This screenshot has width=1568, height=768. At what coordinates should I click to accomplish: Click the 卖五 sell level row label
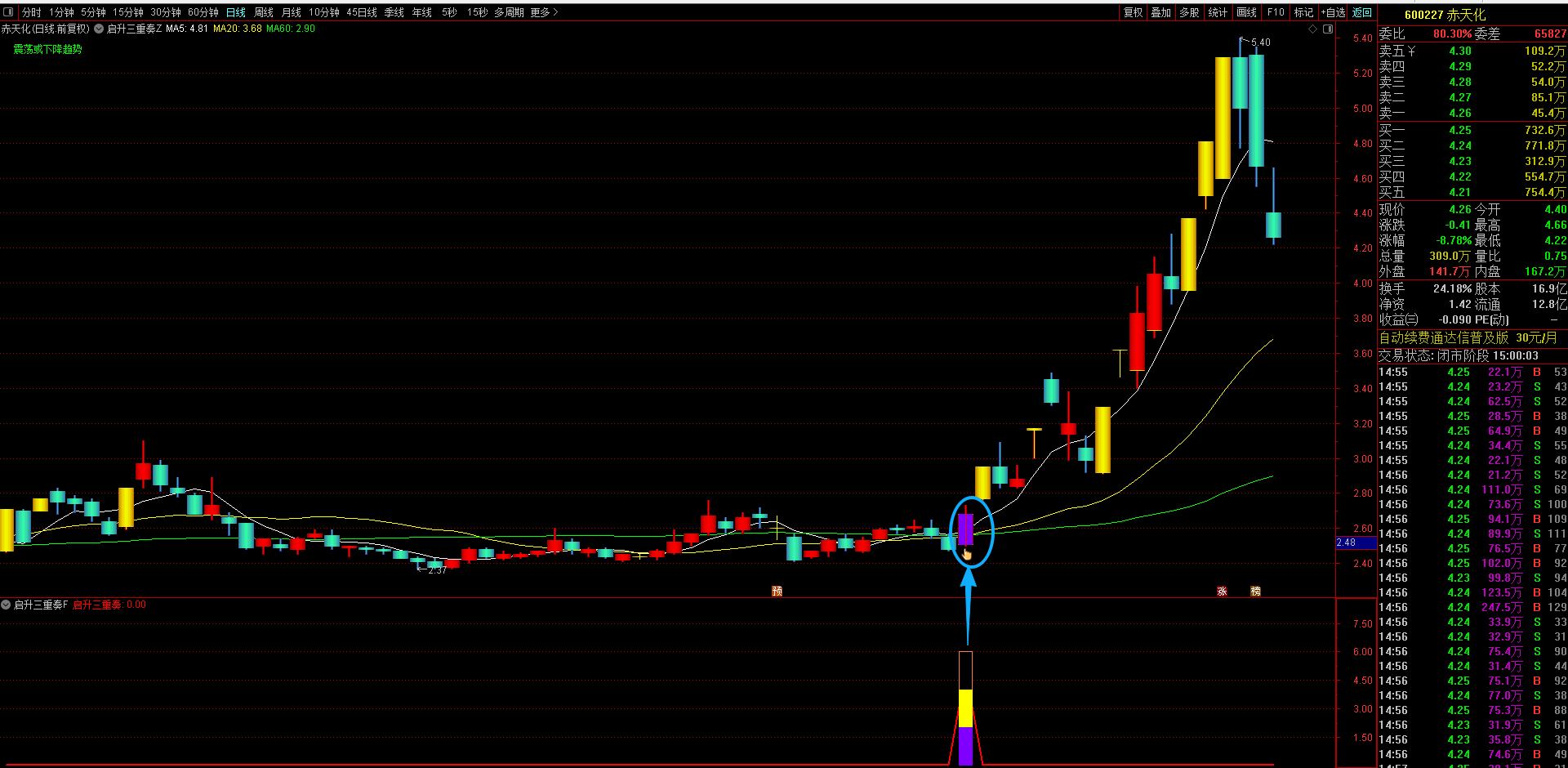tap(1397, 51)
